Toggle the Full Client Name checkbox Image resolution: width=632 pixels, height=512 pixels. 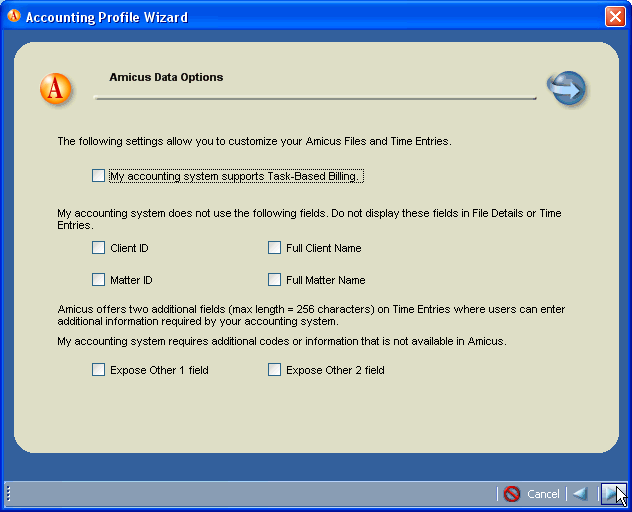click(x=274, y=248)
